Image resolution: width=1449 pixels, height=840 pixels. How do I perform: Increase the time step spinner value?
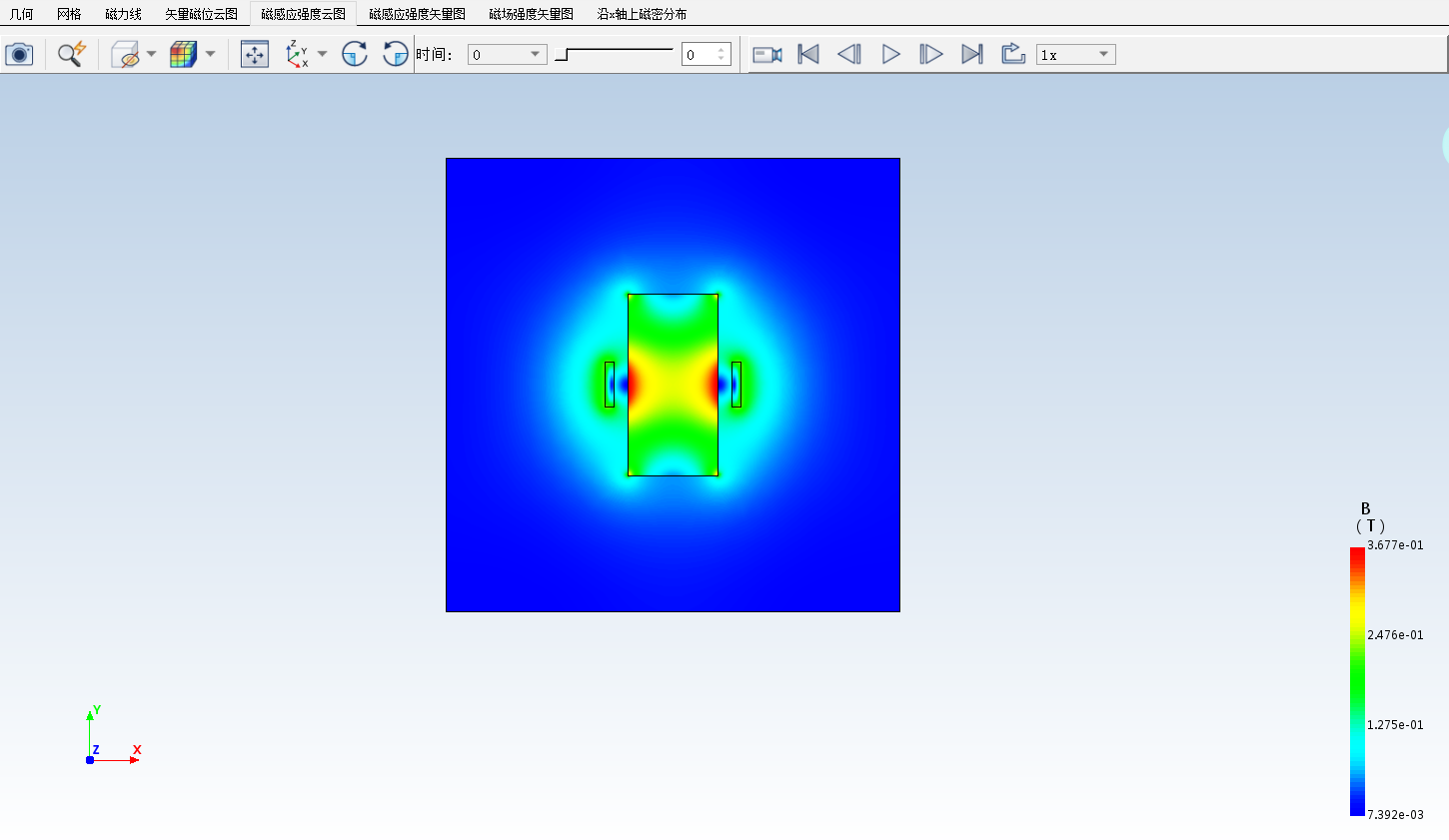coord(722,50)
